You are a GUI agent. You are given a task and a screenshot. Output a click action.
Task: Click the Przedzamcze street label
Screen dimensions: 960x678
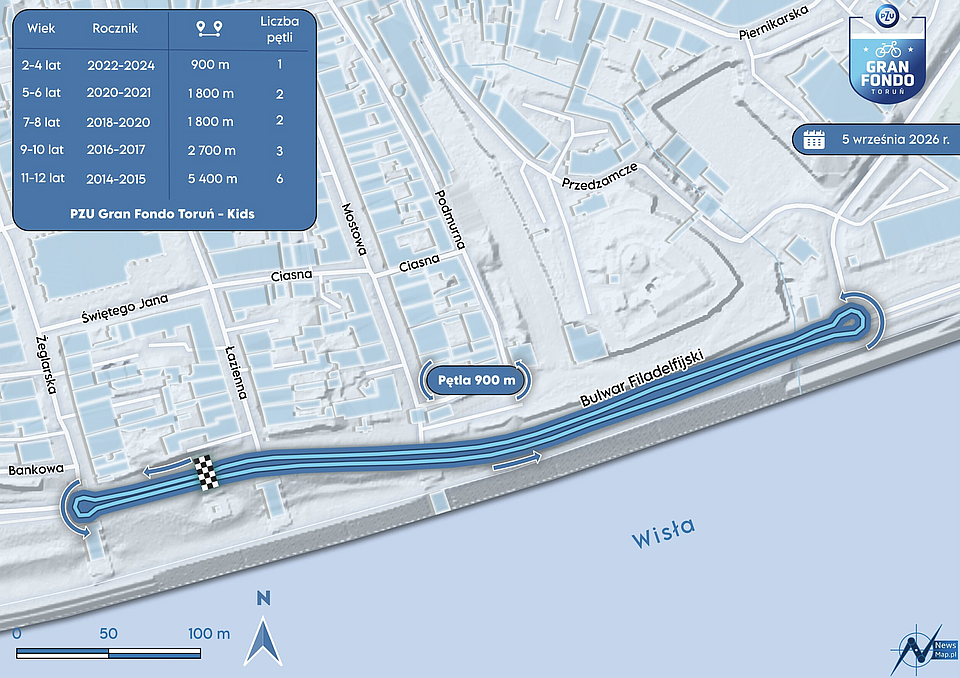[600, 176]
